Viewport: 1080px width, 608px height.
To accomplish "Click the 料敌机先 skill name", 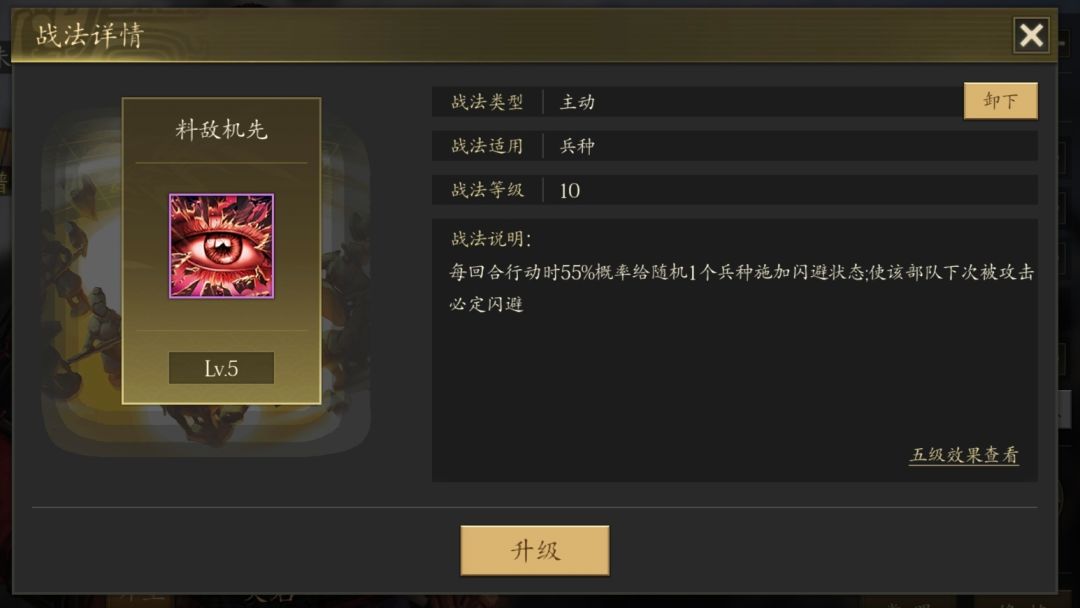I will click(x=221, y=129).
